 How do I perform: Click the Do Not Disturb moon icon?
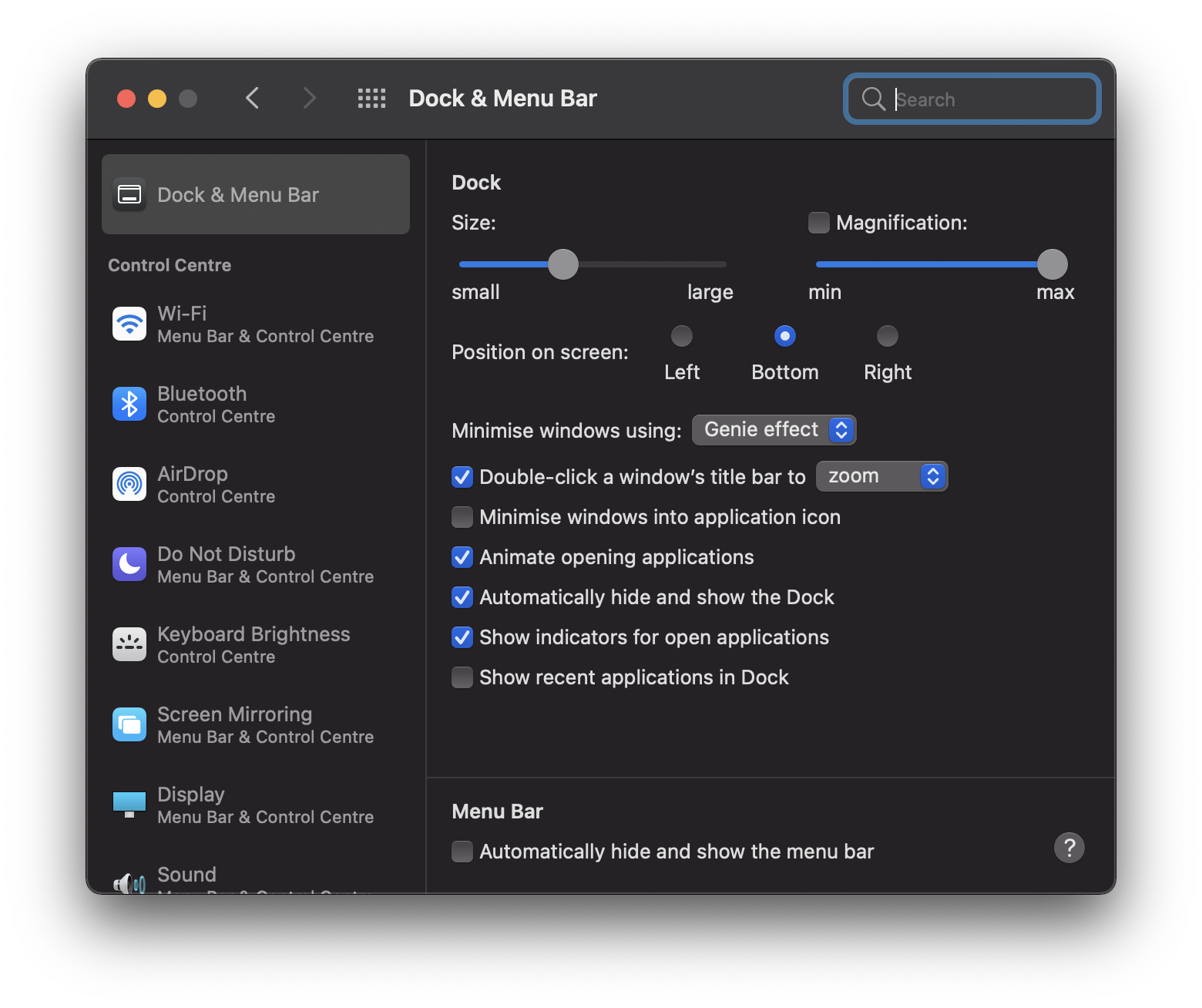129,565
